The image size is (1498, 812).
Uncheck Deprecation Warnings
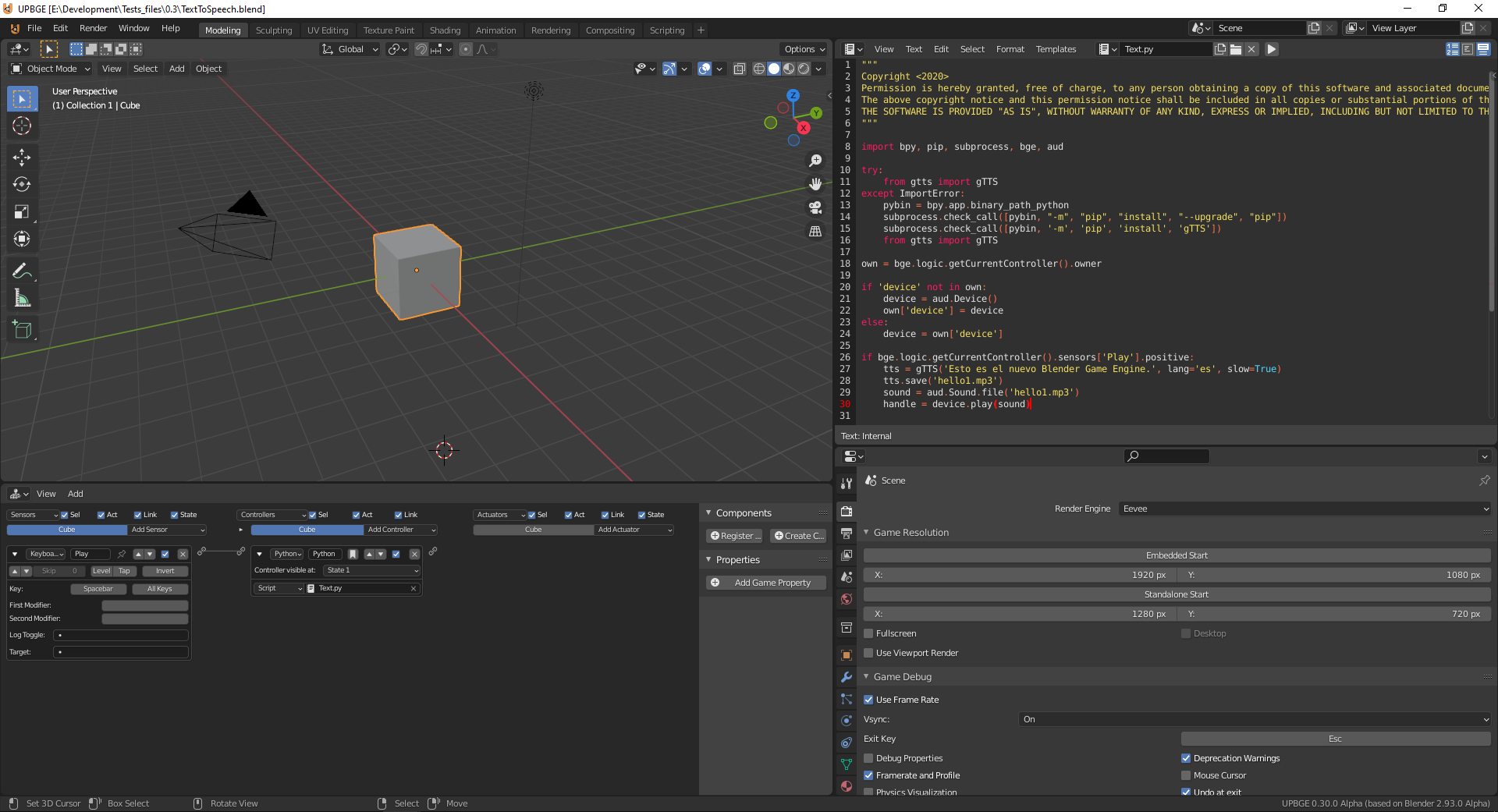1186,758
